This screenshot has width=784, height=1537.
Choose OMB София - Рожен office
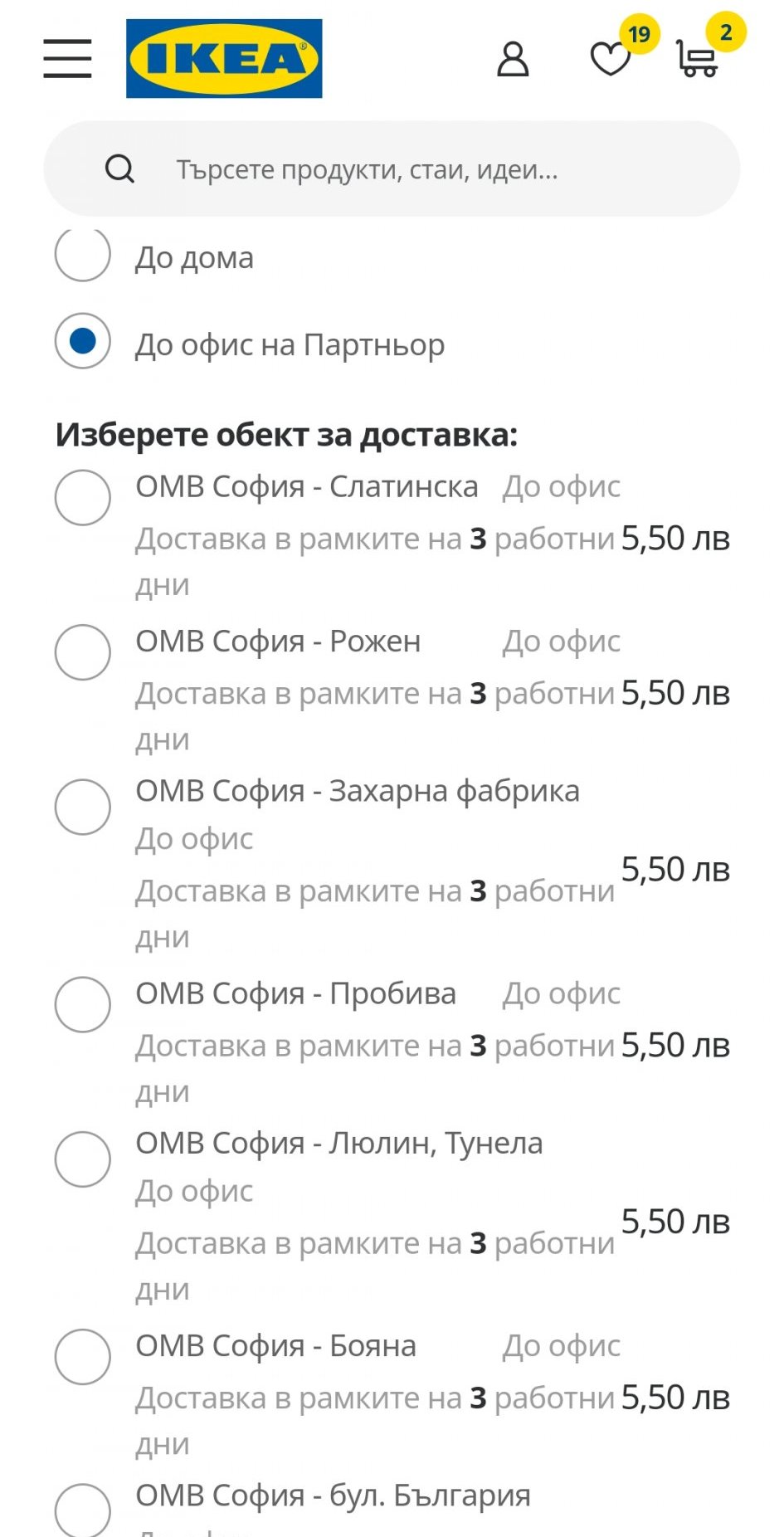[x=83, y=652]
